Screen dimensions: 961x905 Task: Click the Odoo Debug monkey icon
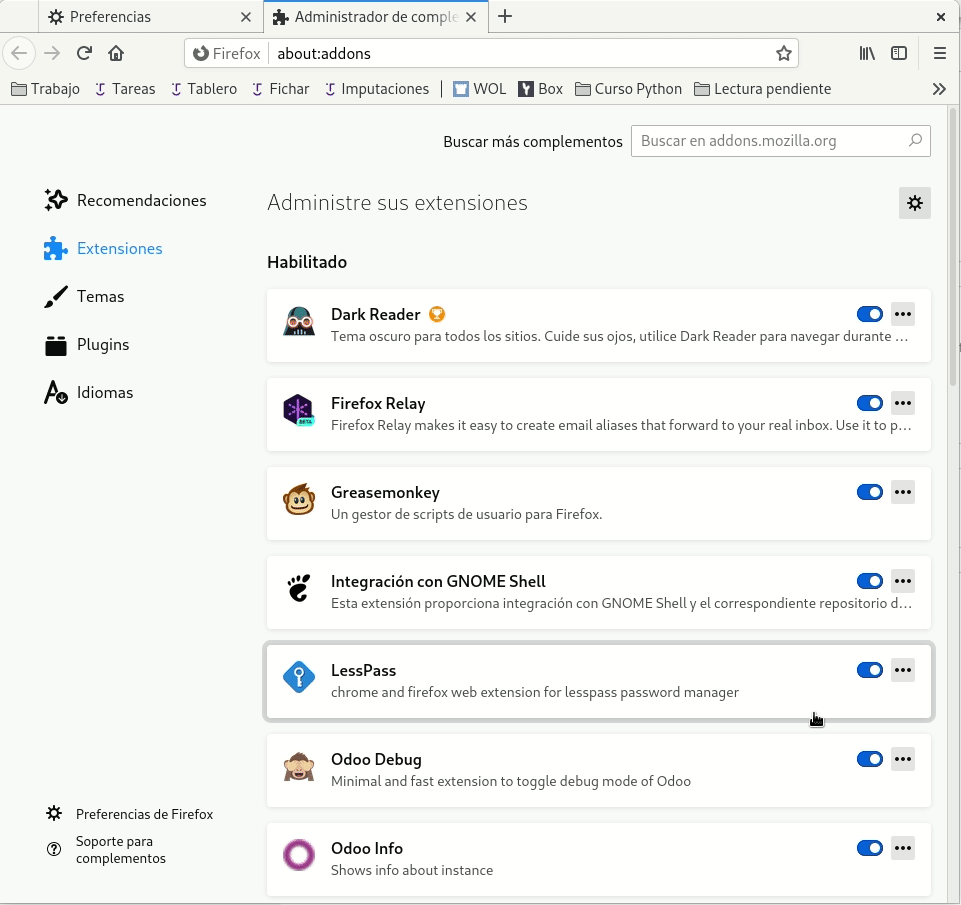point(298,766)
